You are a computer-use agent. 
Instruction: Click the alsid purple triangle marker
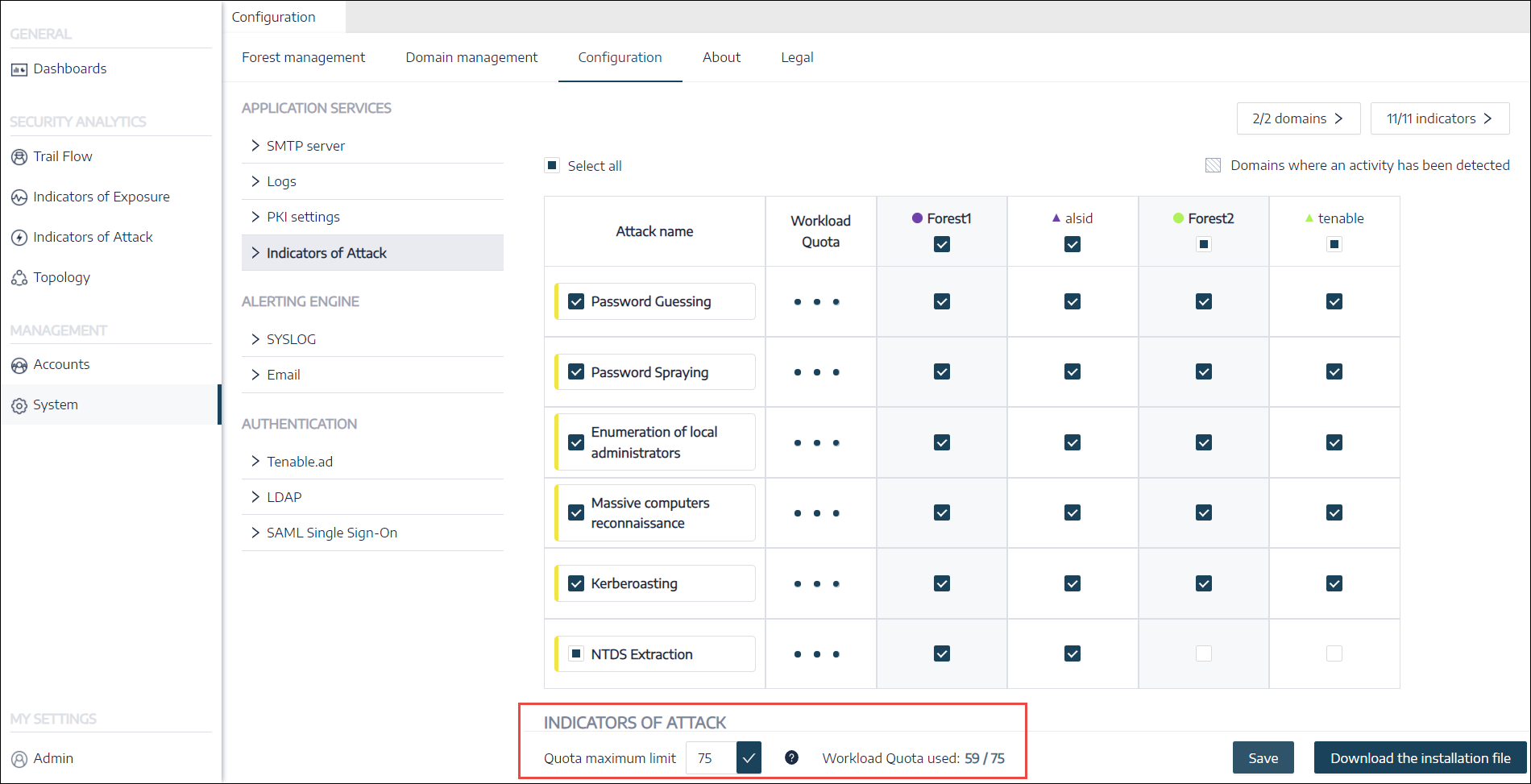(x=1056, y=218)
